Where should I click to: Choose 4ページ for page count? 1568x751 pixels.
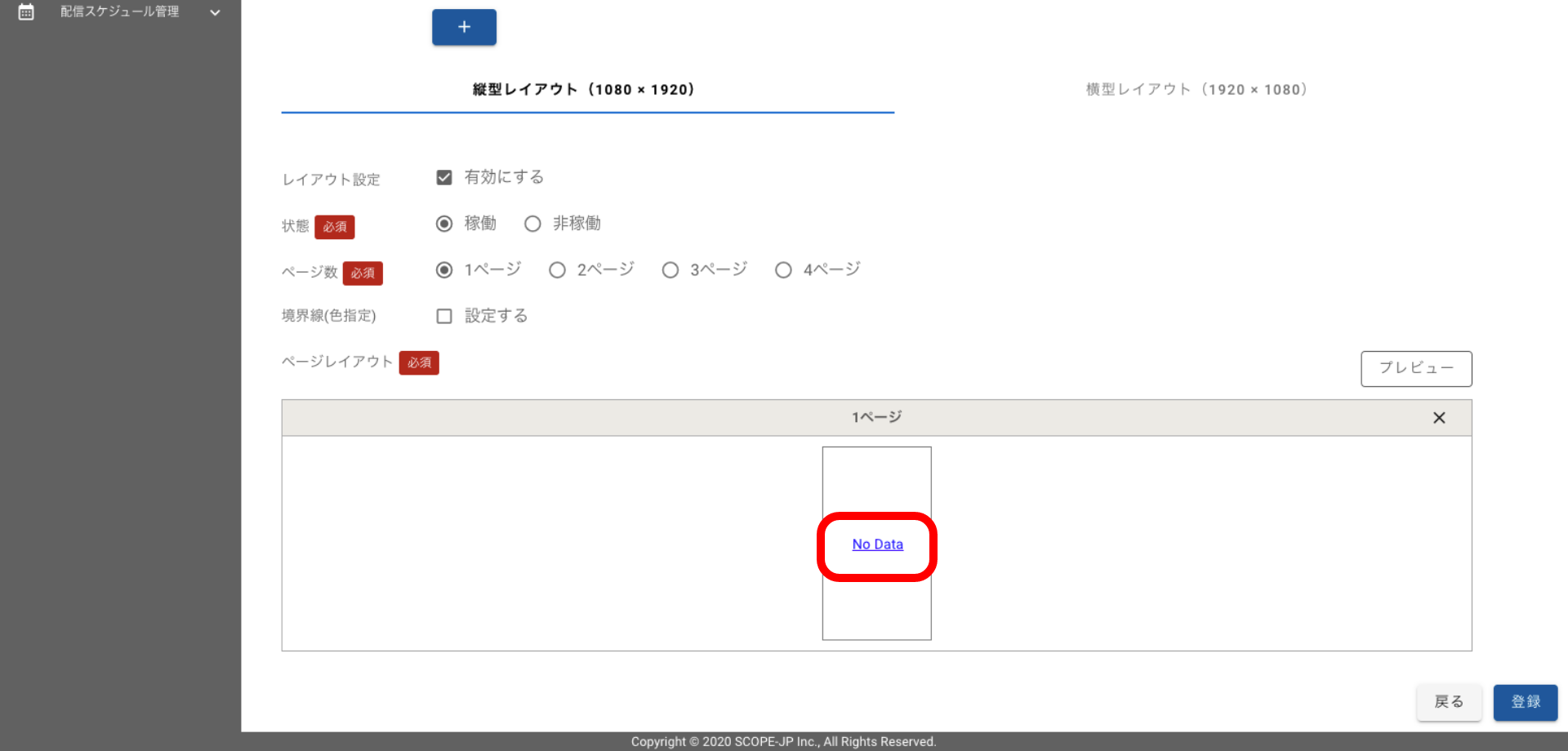pyautogui.click(x=783, y=270)
